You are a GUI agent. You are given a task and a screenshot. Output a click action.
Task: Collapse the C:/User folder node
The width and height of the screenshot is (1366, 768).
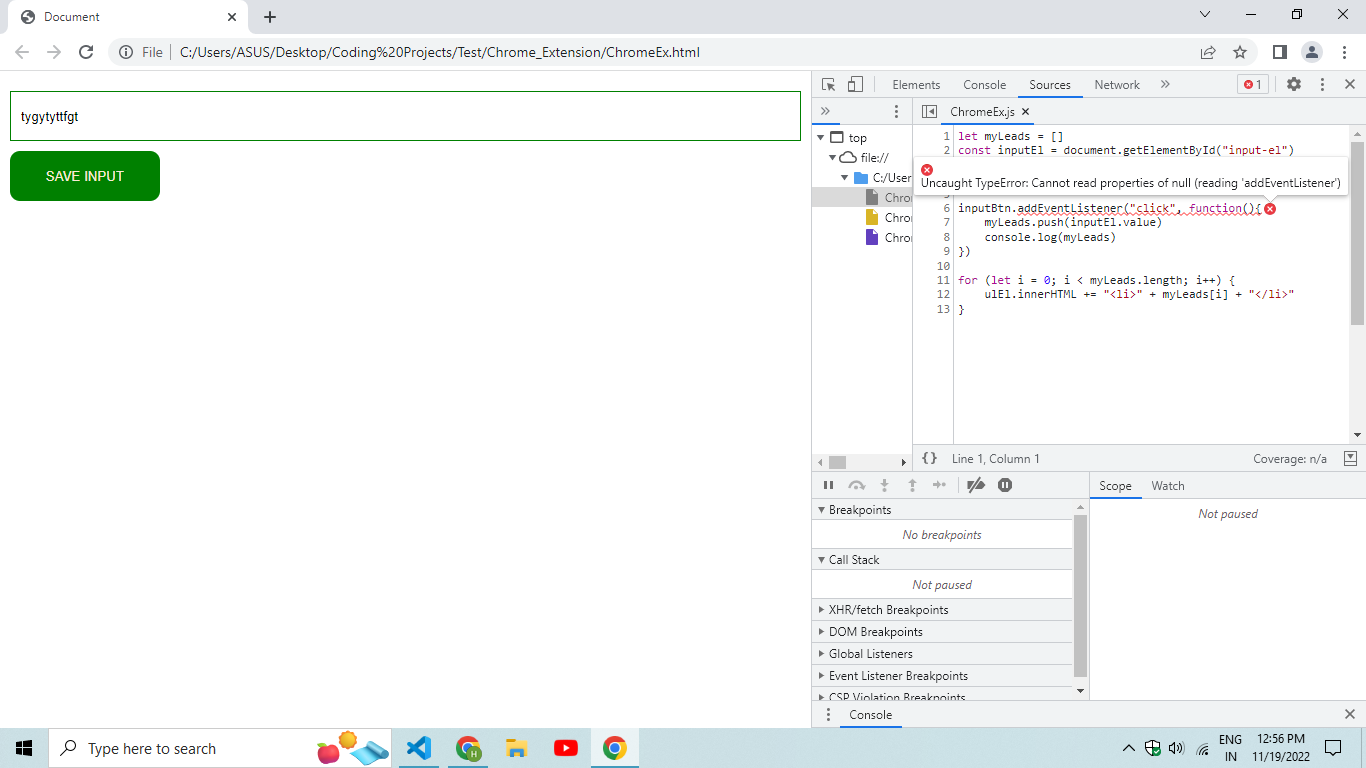pyautogui.click(x=845, y=178)
